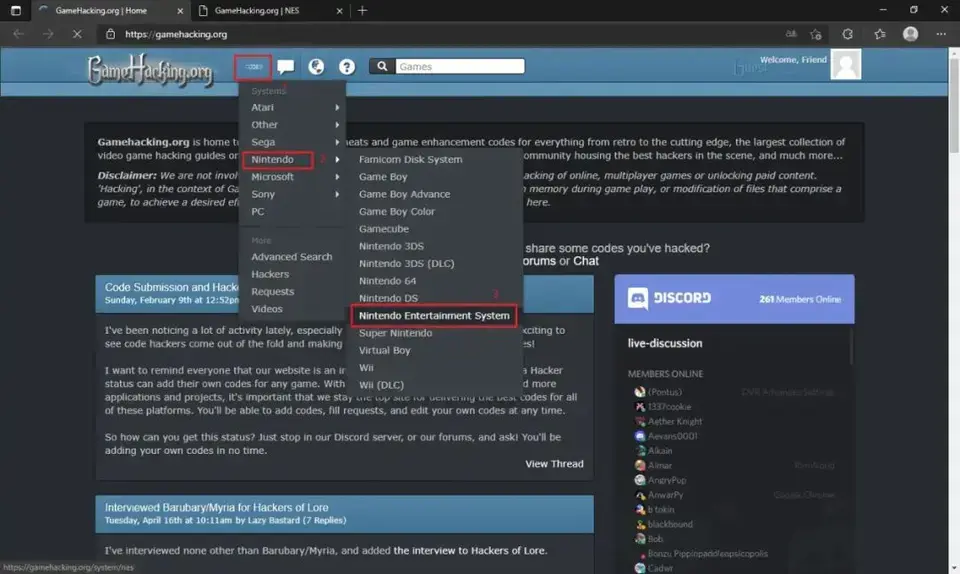Screen dimensions: 960x574
Task: Open the help question mark icon
Action: [347, 66]
